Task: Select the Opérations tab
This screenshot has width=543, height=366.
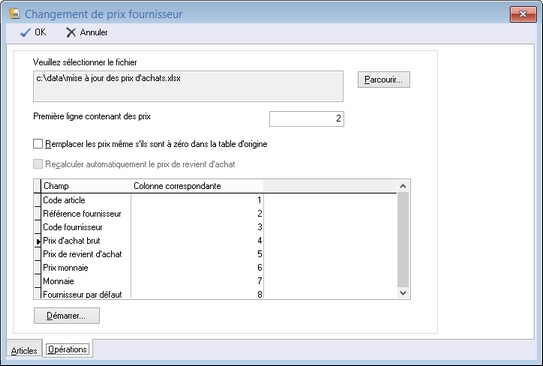Action: (x=68, y=349)
